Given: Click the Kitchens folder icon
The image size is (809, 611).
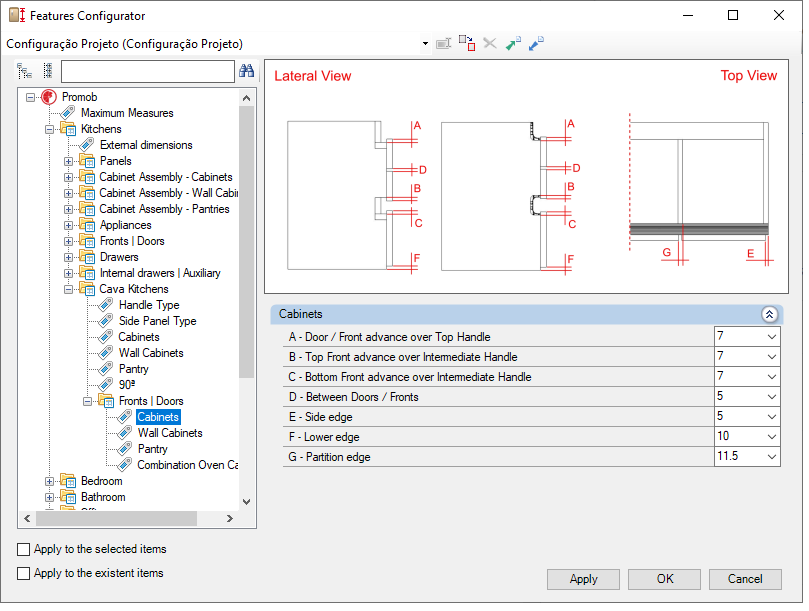Looking at the screenshot, I should pos(68,129).
